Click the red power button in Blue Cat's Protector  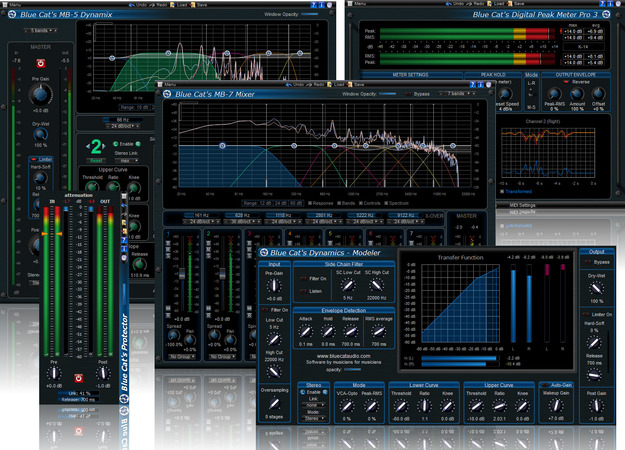pyautogui.click(x=79, y=377)
